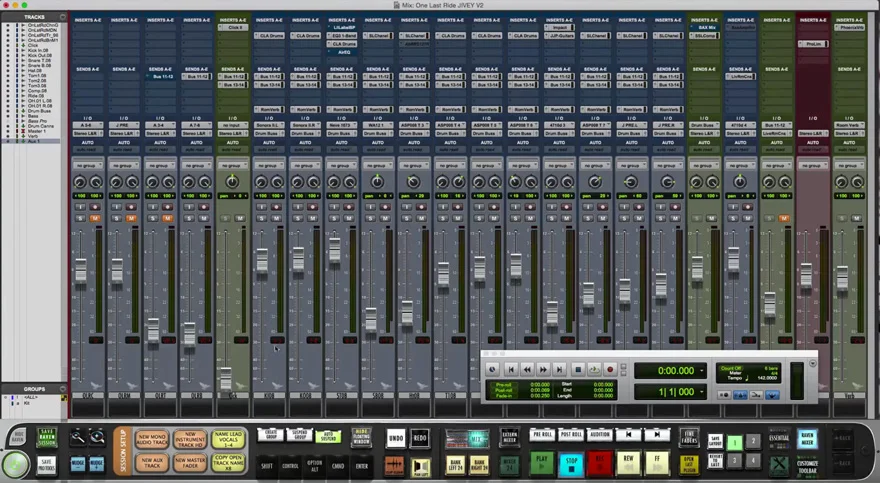
Task: Click the red master channel's volume fader
Action: (806, 275)
